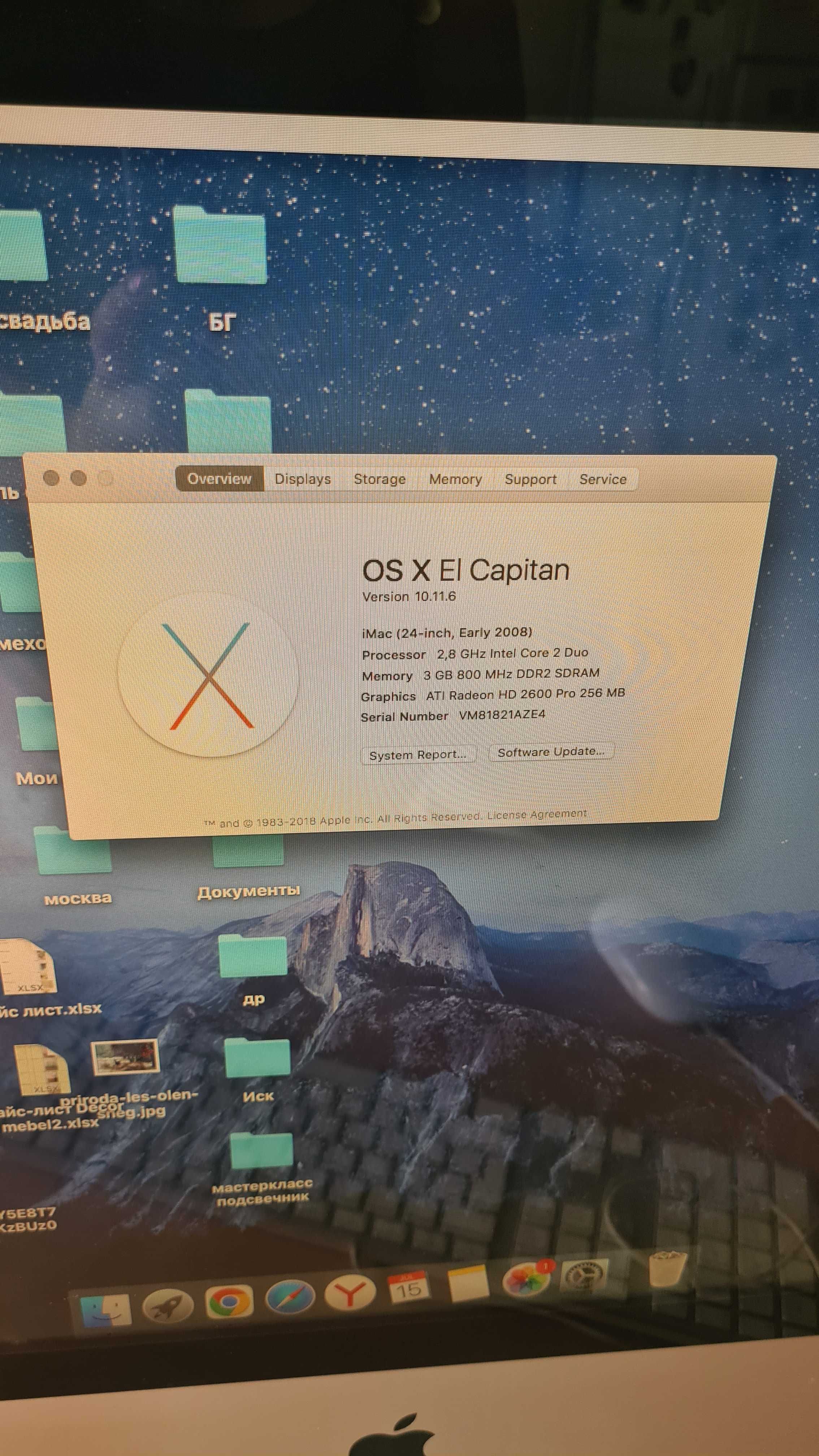Click the Version 10.11.6 text

pos(409,596)
